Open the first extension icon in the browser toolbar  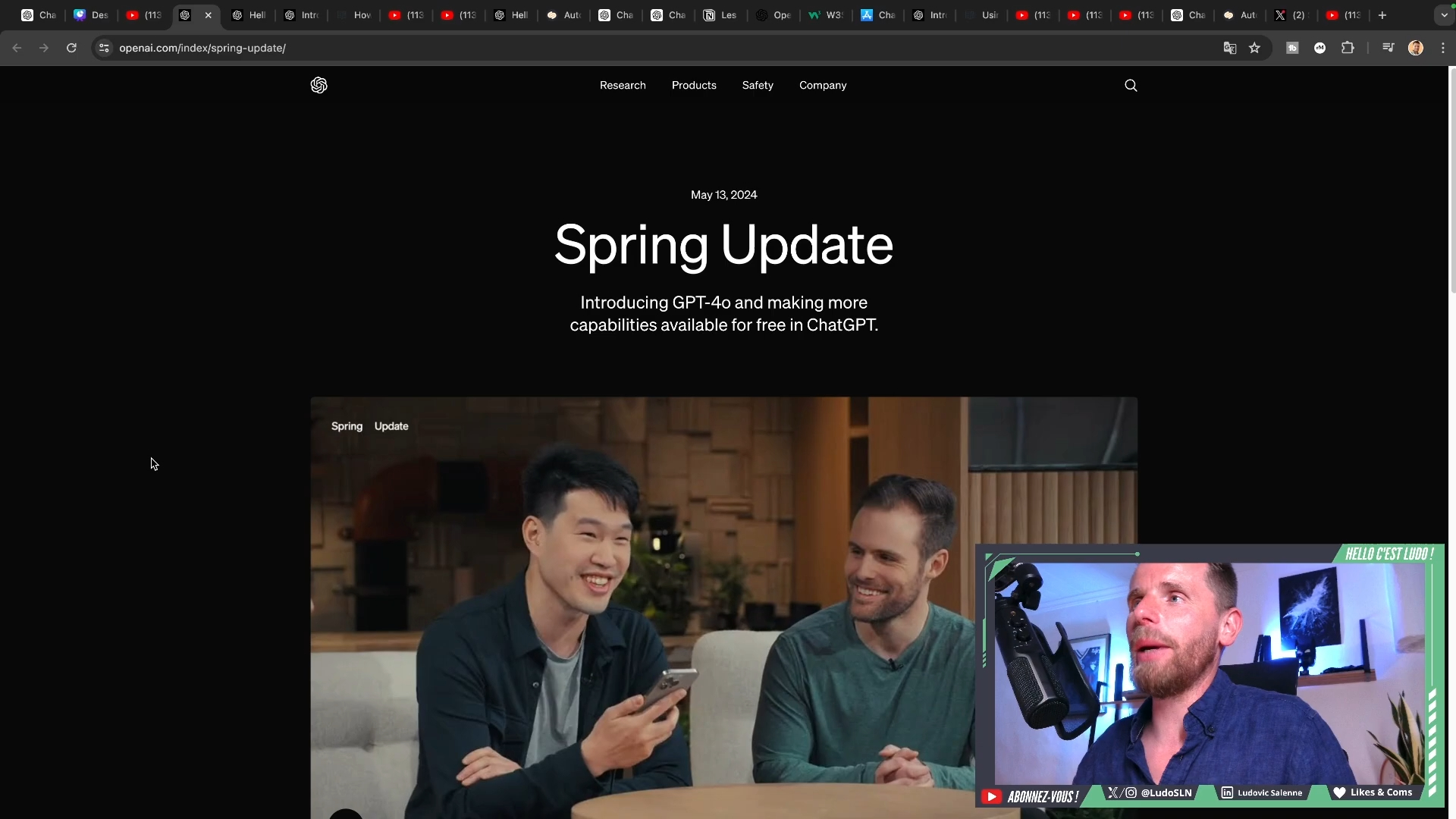pyautogui.click(x=1293, y=48)
